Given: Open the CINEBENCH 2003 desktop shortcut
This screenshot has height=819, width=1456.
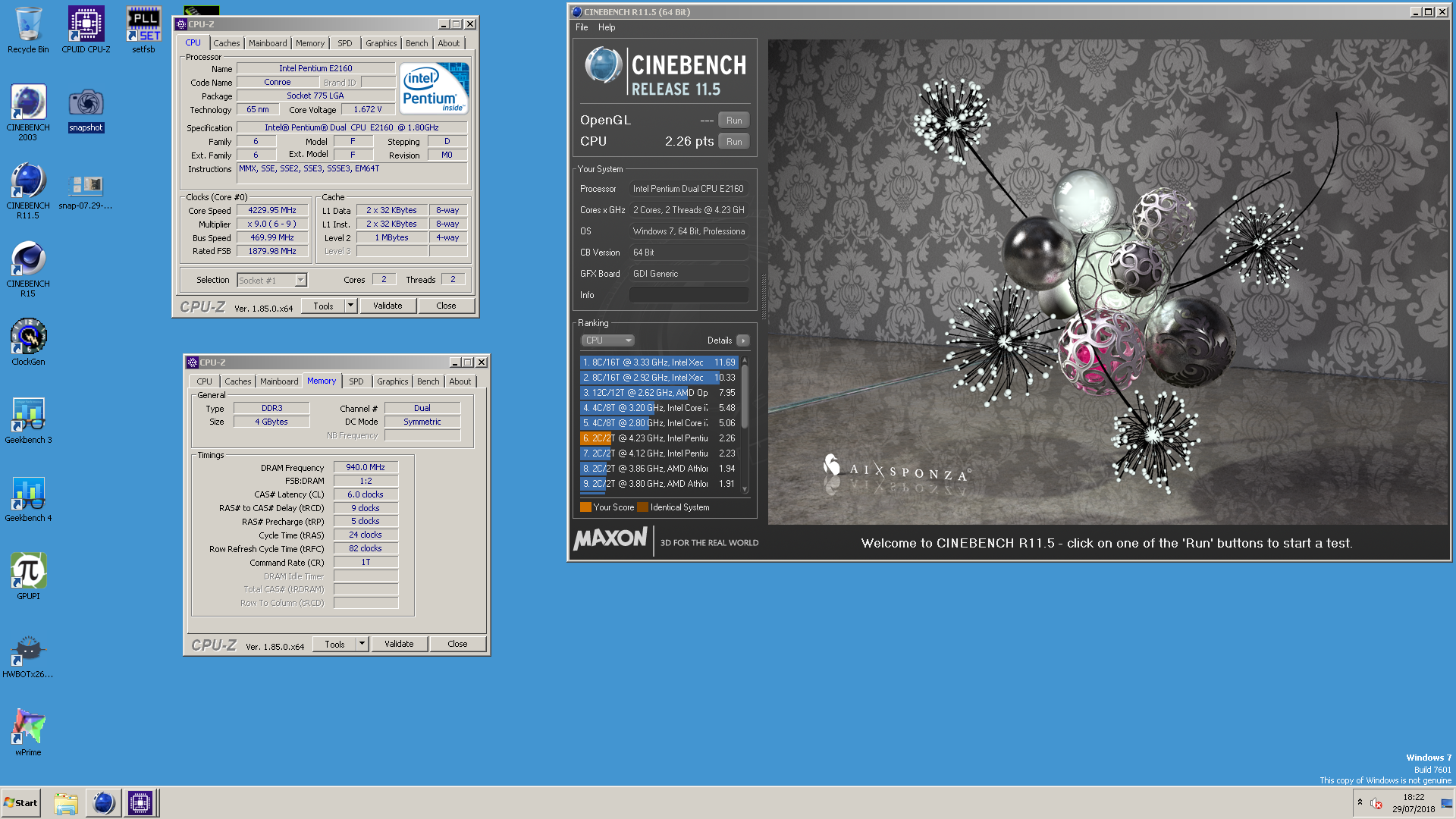Looking at the screenshot, I should click(28, 112).
